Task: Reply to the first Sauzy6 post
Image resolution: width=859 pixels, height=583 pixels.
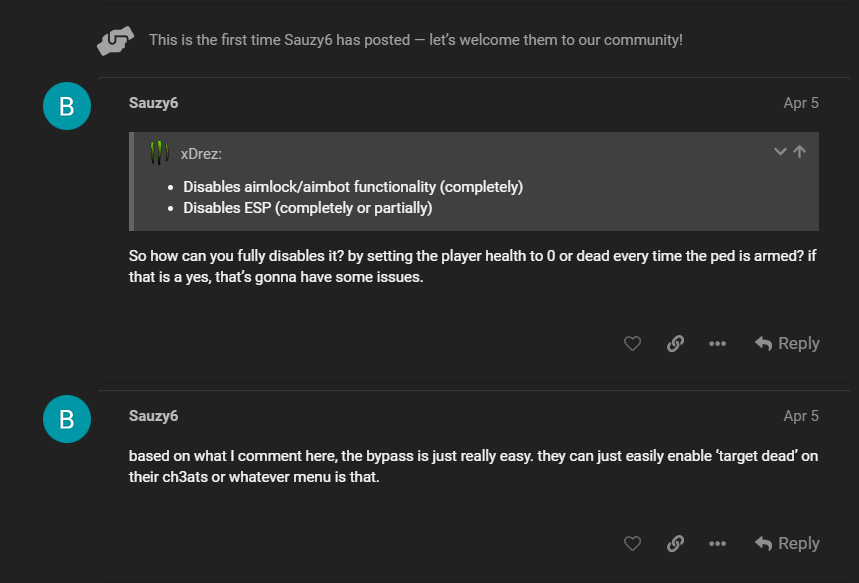Action: (x=787, y=344)
